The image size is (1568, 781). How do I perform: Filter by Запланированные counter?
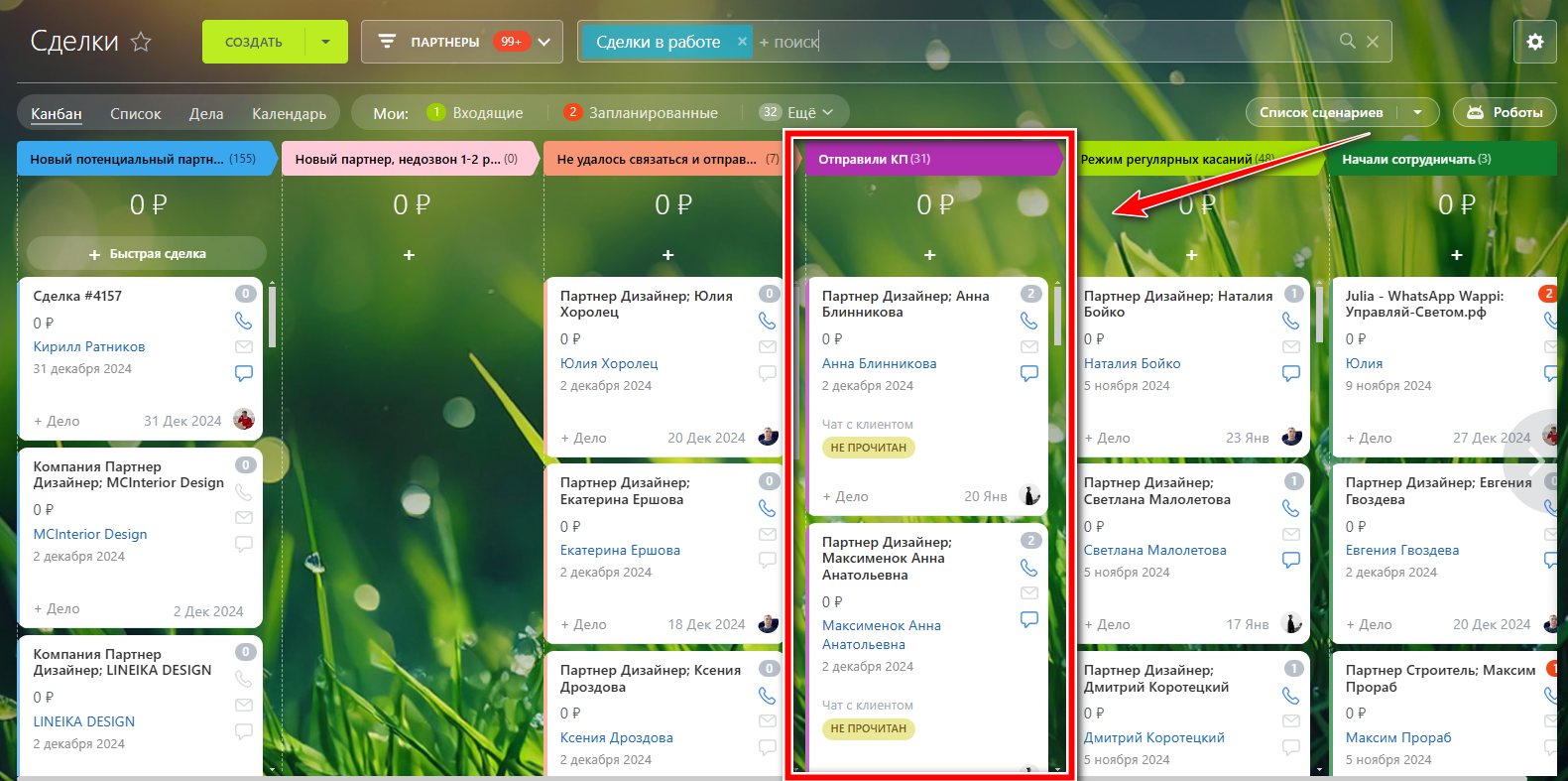pos(641,113)
